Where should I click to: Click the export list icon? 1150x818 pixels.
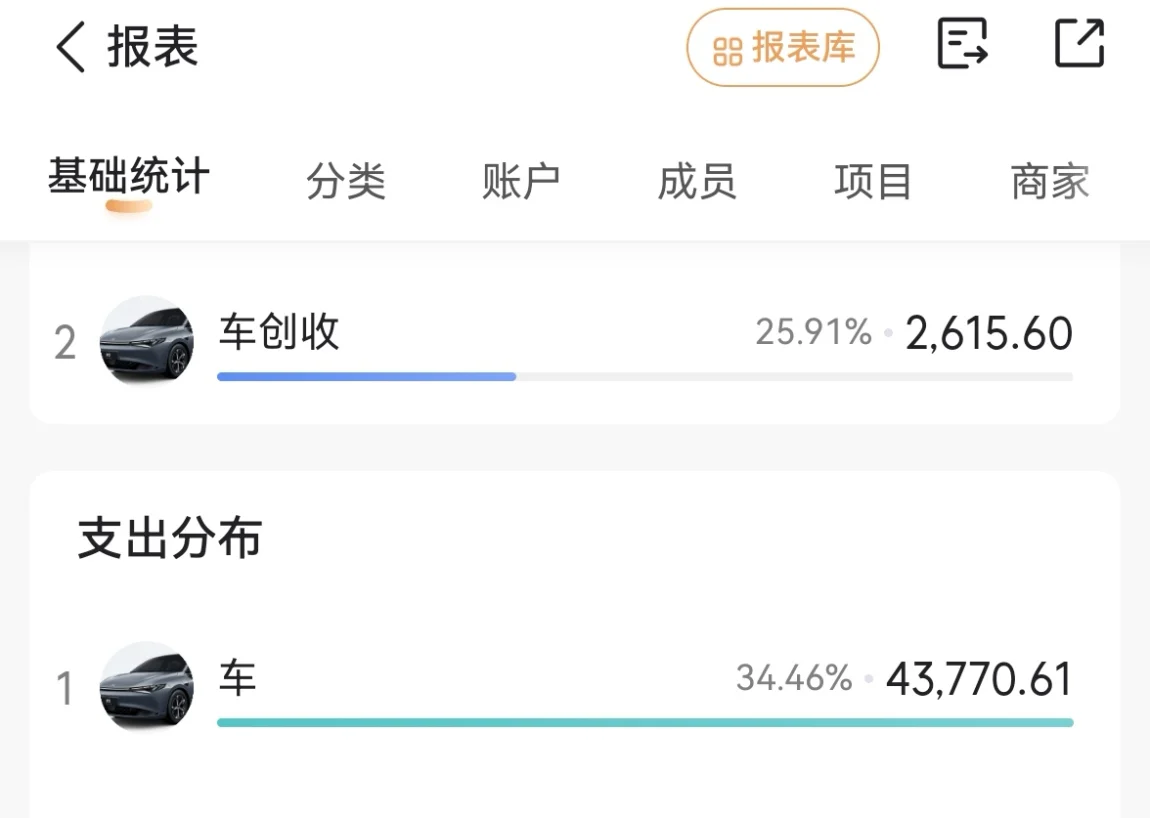coord(962,45)
